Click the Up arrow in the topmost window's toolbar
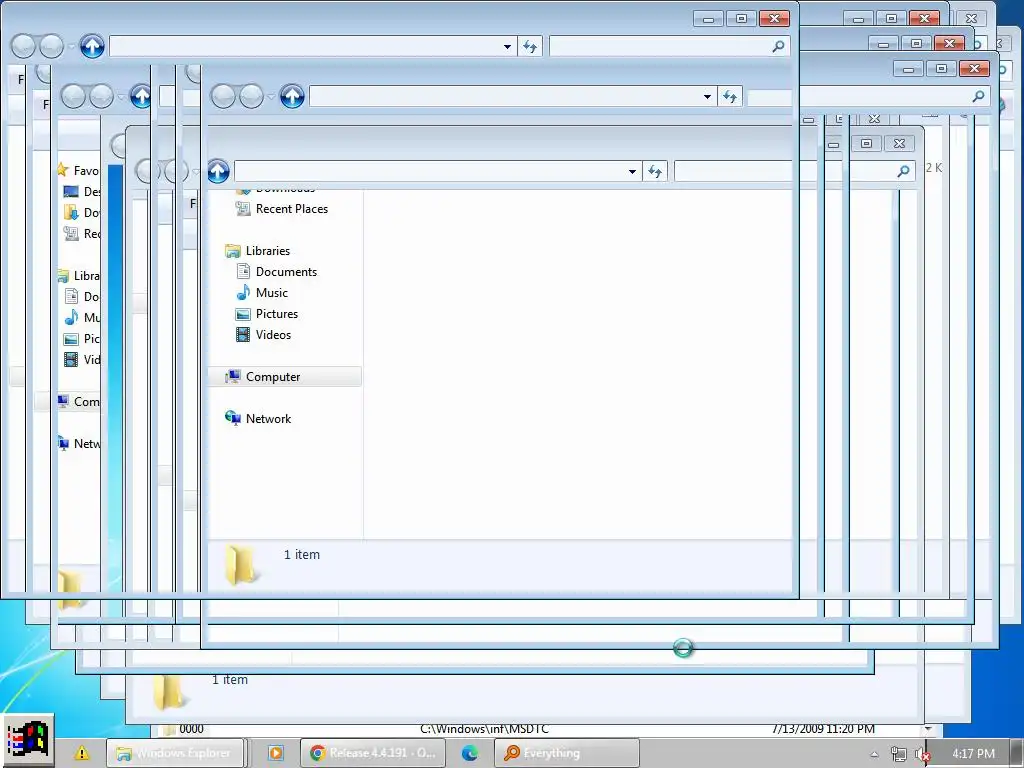Screen dimensions: 1024x768 [x=92, y=46]
